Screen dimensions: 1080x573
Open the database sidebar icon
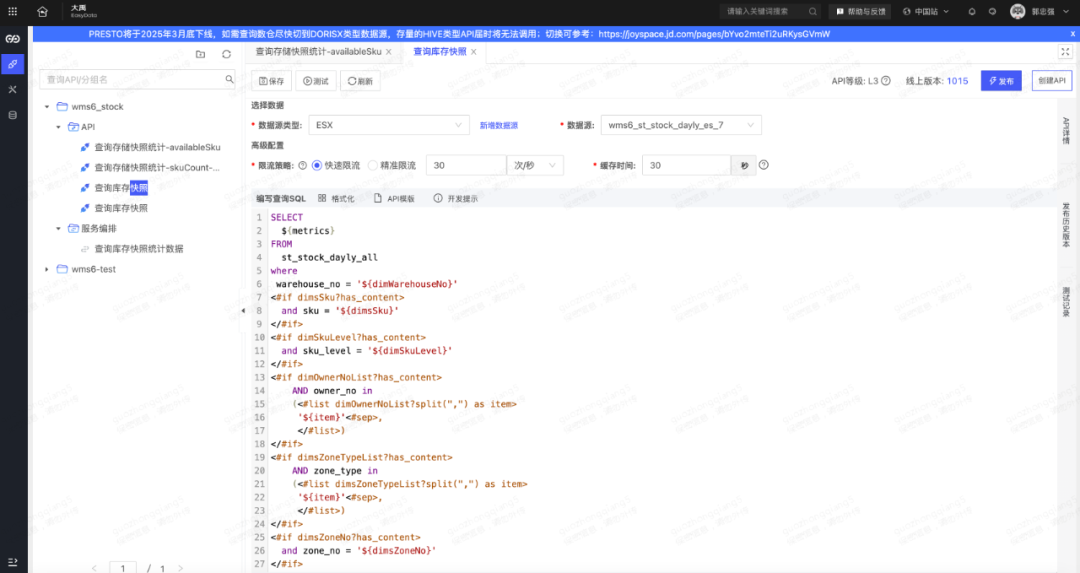pos(12,115)
